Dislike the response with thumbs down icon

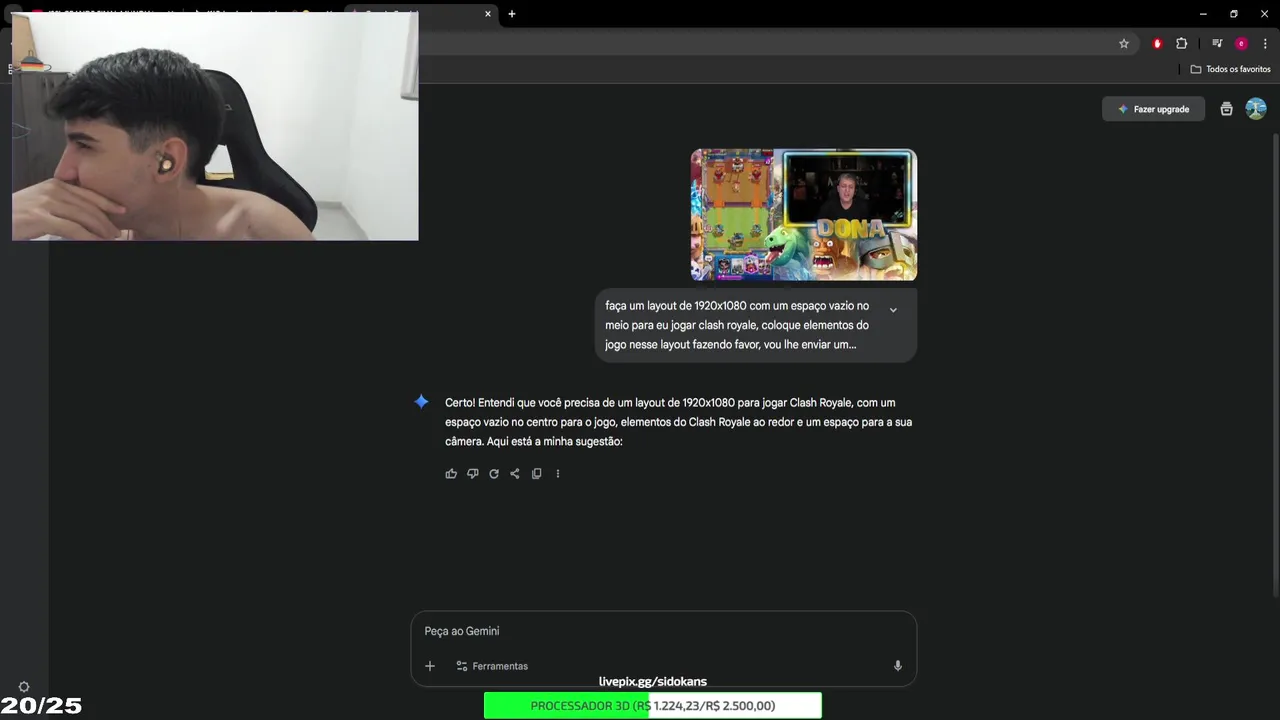(472, 474)
